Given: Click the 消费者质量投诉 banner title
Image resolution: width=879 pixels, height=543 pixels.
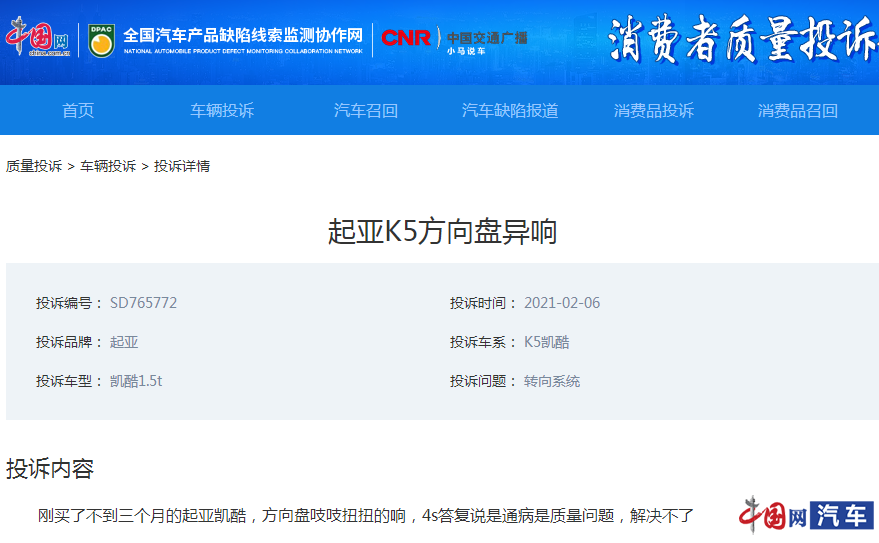Looking at the screenshot, I should [742, 41].
